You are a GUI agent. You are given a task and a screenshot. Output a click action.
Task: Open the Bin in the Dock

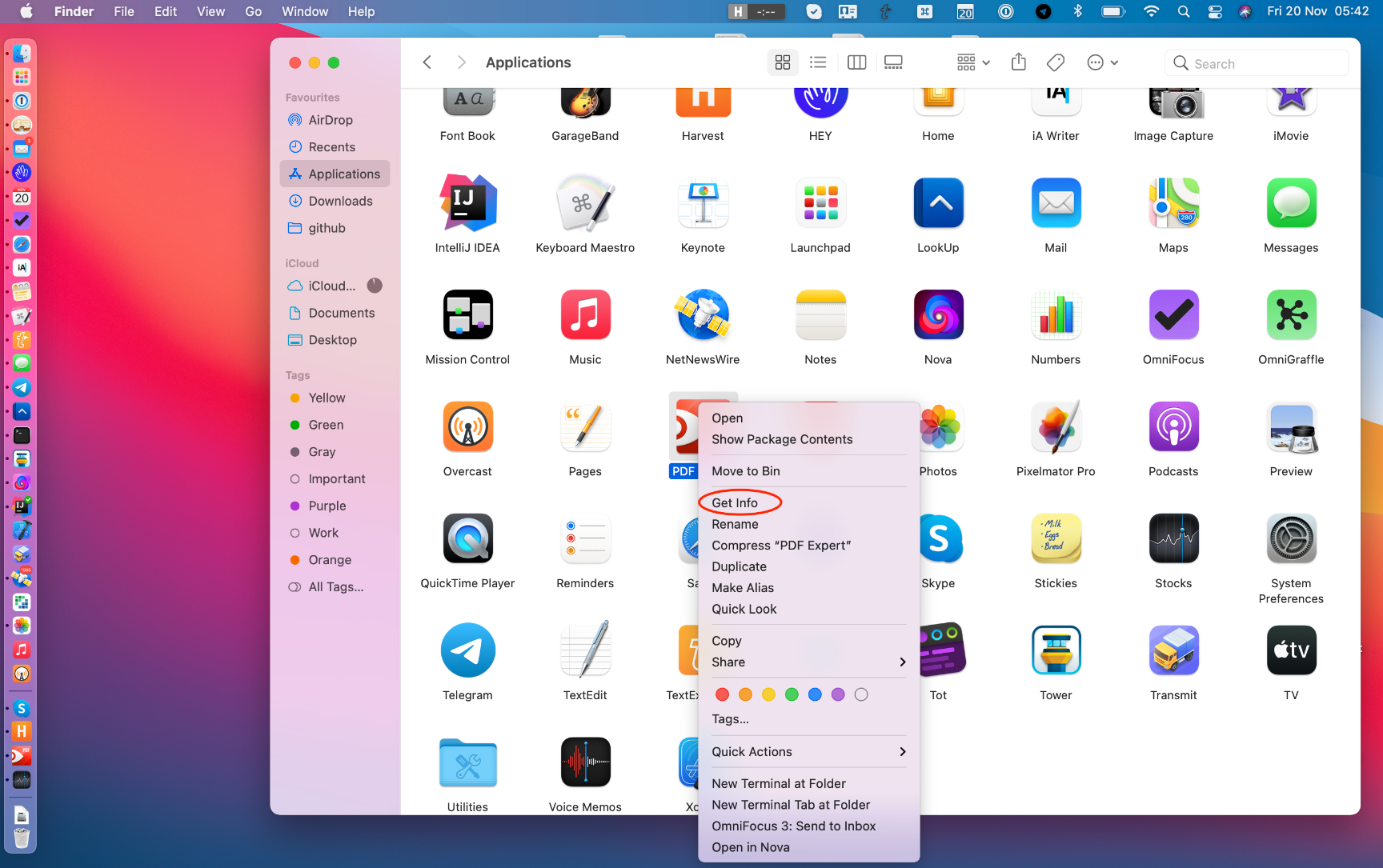(x=22, y=838)
